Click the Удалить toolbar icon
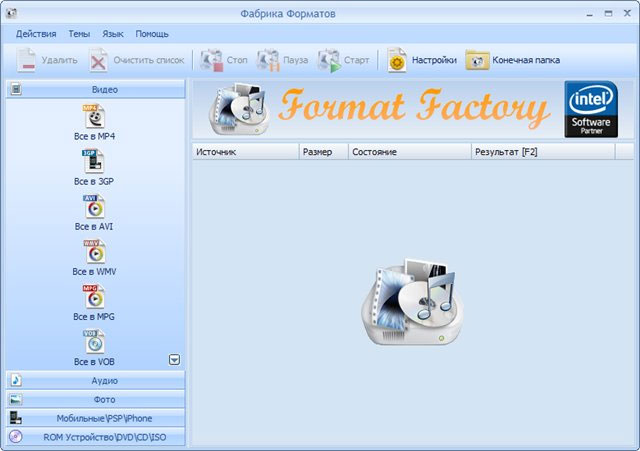This screenshot has height=451, width=640. 26,60
